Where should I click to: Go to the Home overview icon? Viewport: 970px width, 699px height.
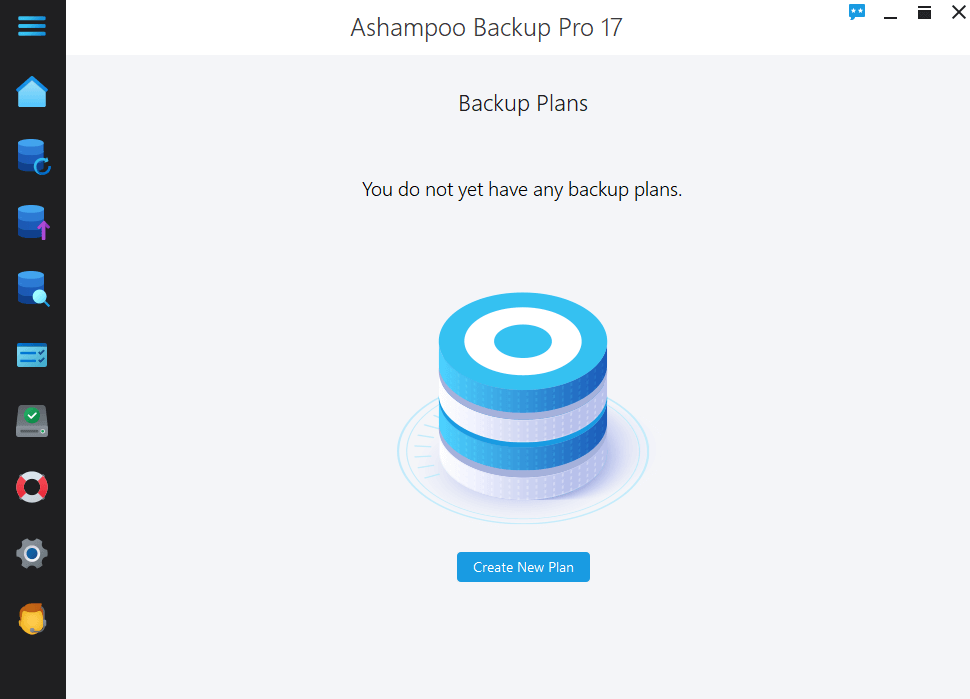(32, 92)
